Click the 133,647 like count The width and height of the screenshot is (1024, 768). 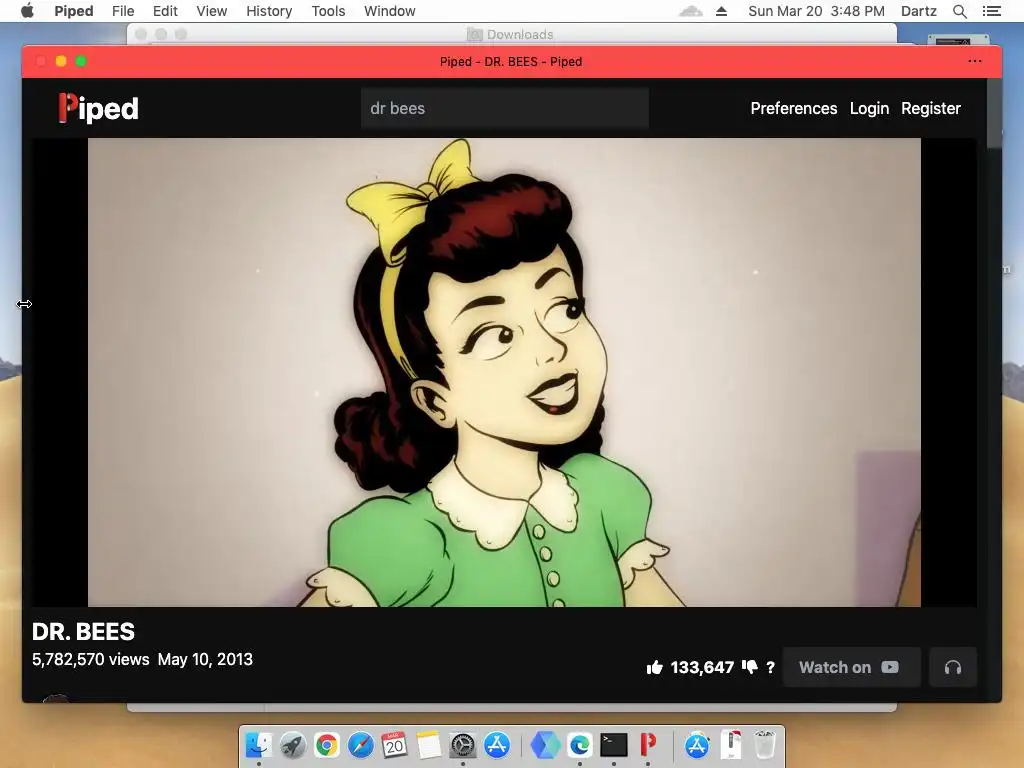click(x=702, y=667)
